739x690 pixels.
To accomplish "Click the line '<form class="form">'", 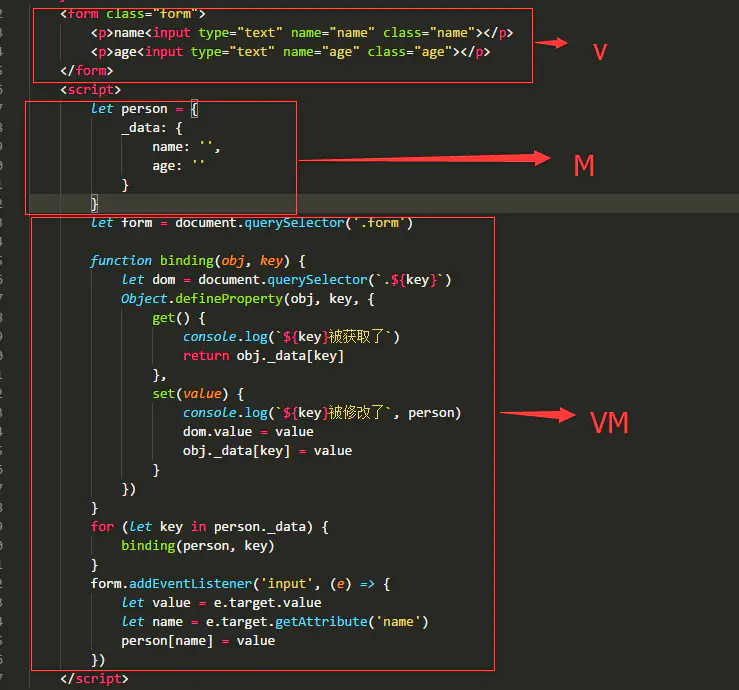I will click(x=133, y=14).
